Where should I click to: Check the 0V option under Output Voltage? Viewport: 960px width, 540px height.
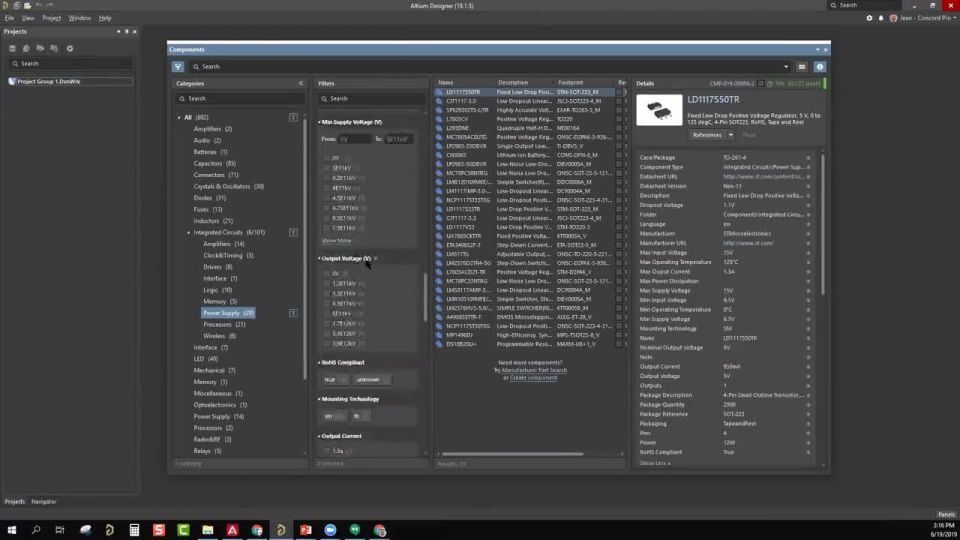tap(326, 274)
